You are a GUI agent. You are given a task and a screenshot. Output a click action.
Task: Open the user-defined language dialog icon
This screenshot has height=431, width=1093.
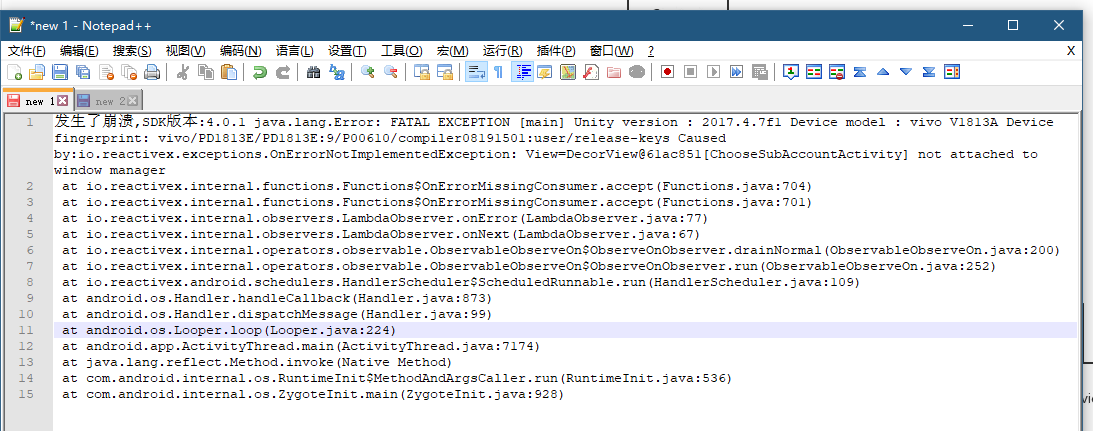(x=544, y=72)
